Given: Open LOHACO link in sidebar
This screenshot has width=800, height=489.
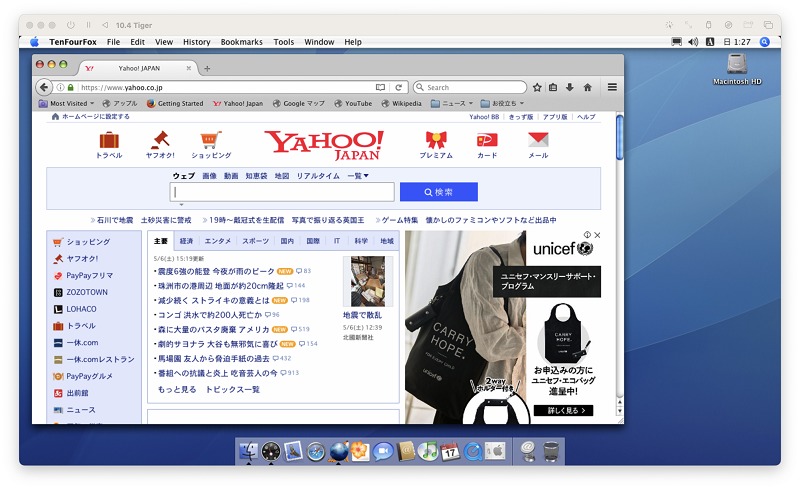Looking at the screenshot, I should point(81,309).
